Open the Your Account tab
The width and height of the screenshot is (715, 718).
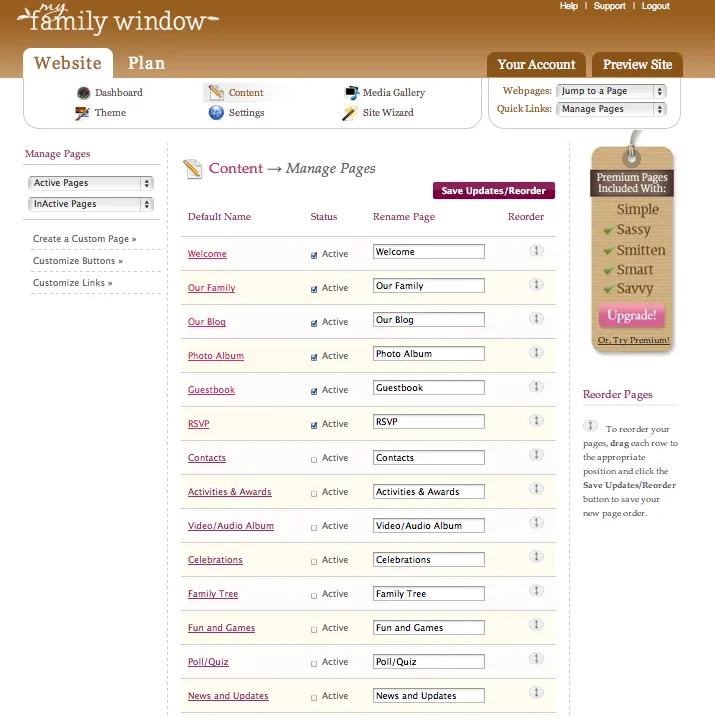536,65
